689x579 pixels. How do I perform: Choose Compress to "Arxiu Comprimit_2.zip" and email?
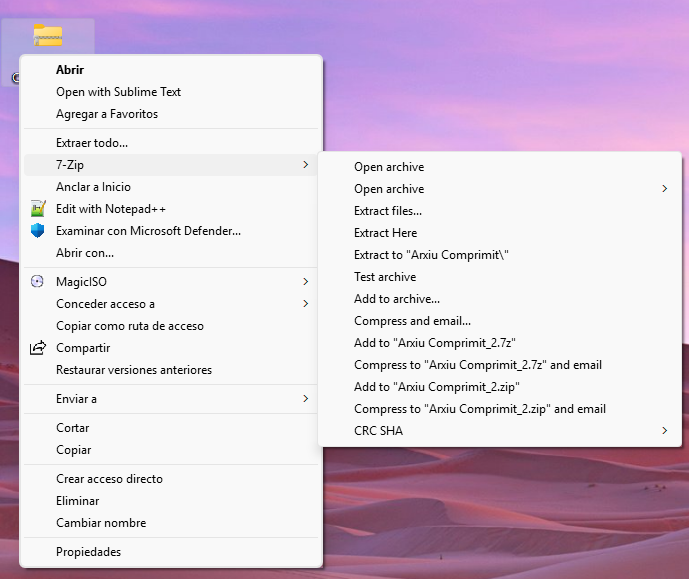500,409
